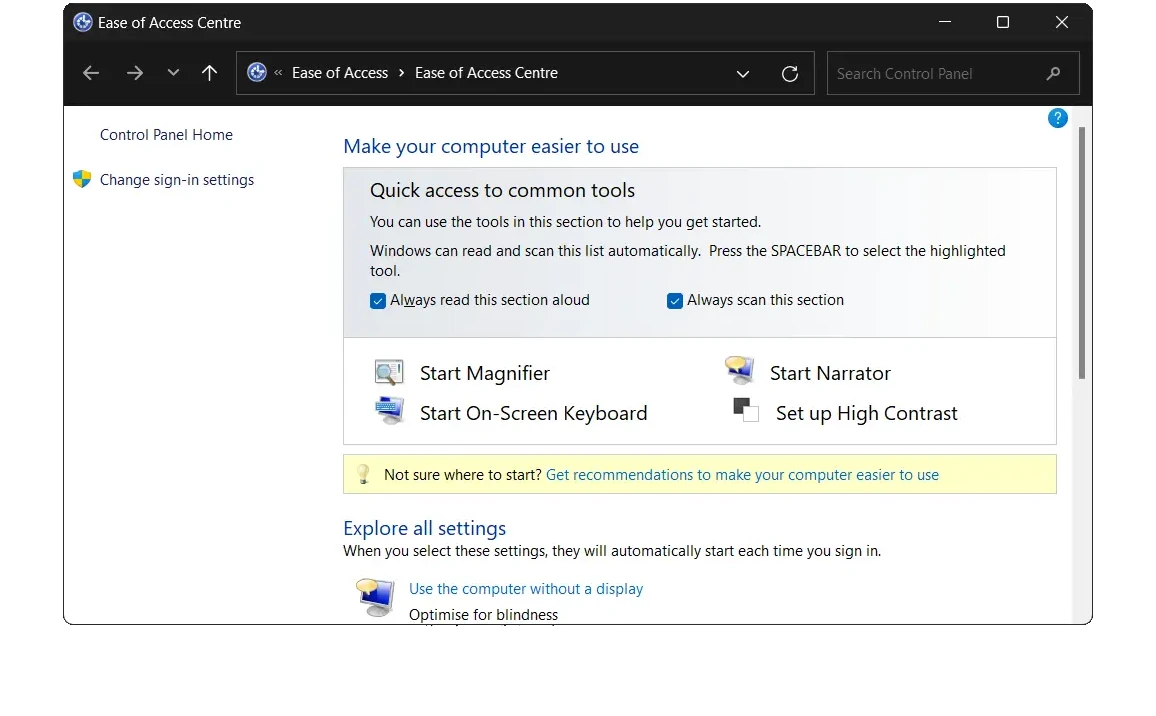Click the light bulb tip icon
Screen dimensions: 1156x716
(363, 474)
